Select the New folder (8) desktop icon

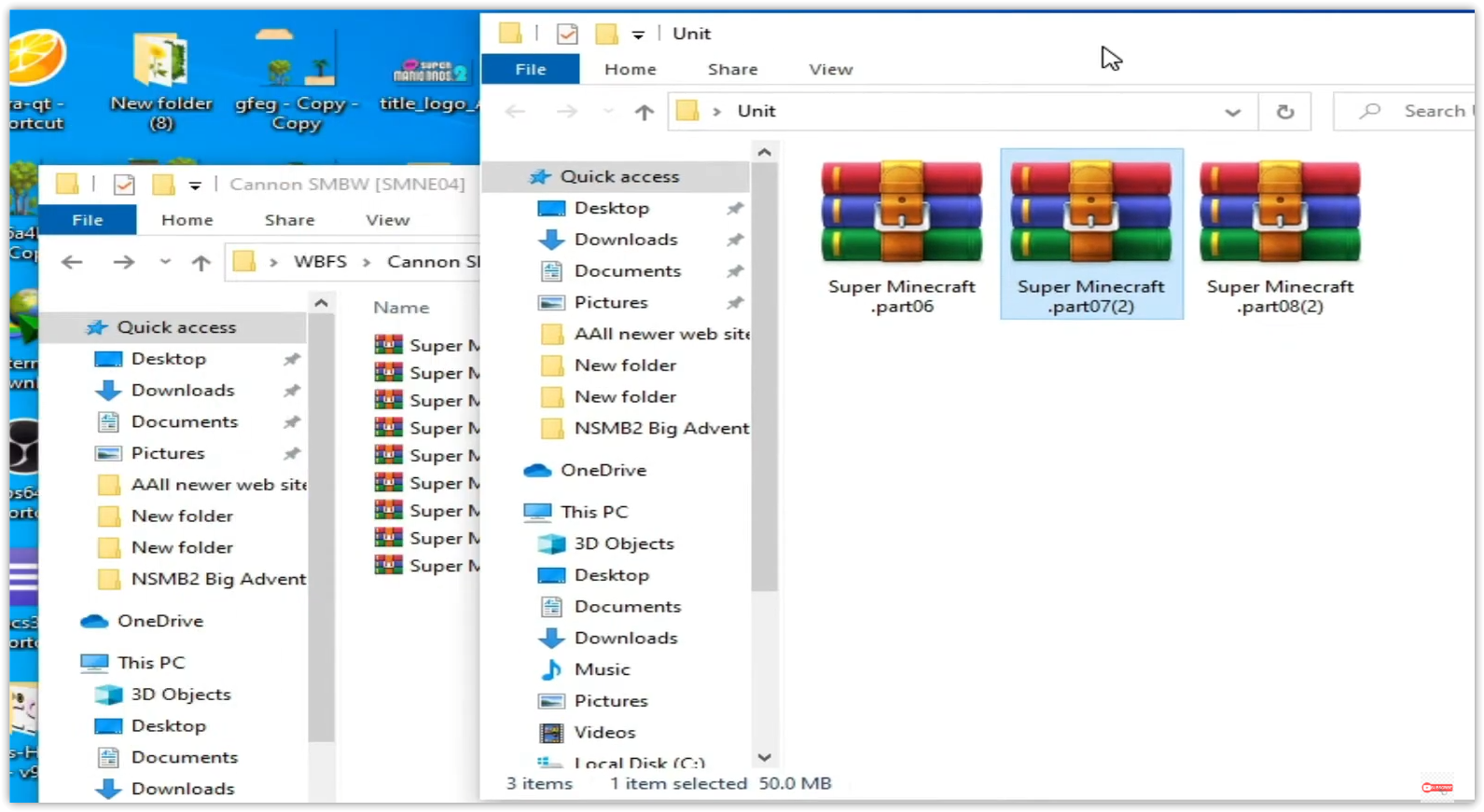click(161, 81)
